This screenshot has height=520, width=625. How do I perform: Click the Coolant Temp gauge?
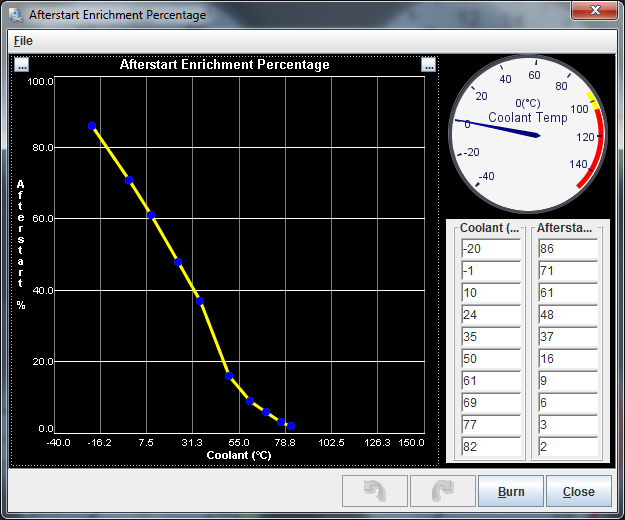coord(526,128)
